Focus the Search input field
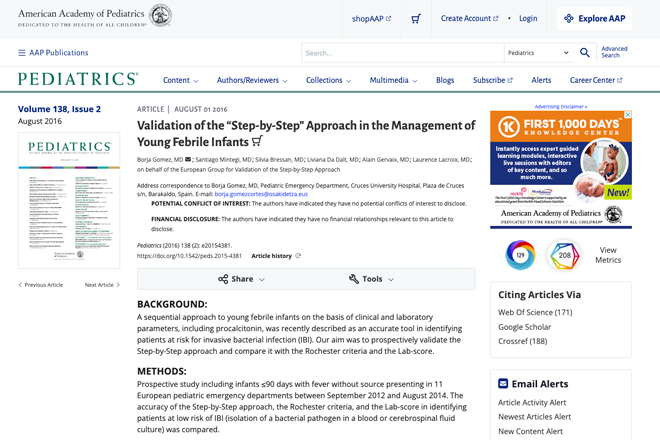660x440 pixels. (x=403, y=53)
